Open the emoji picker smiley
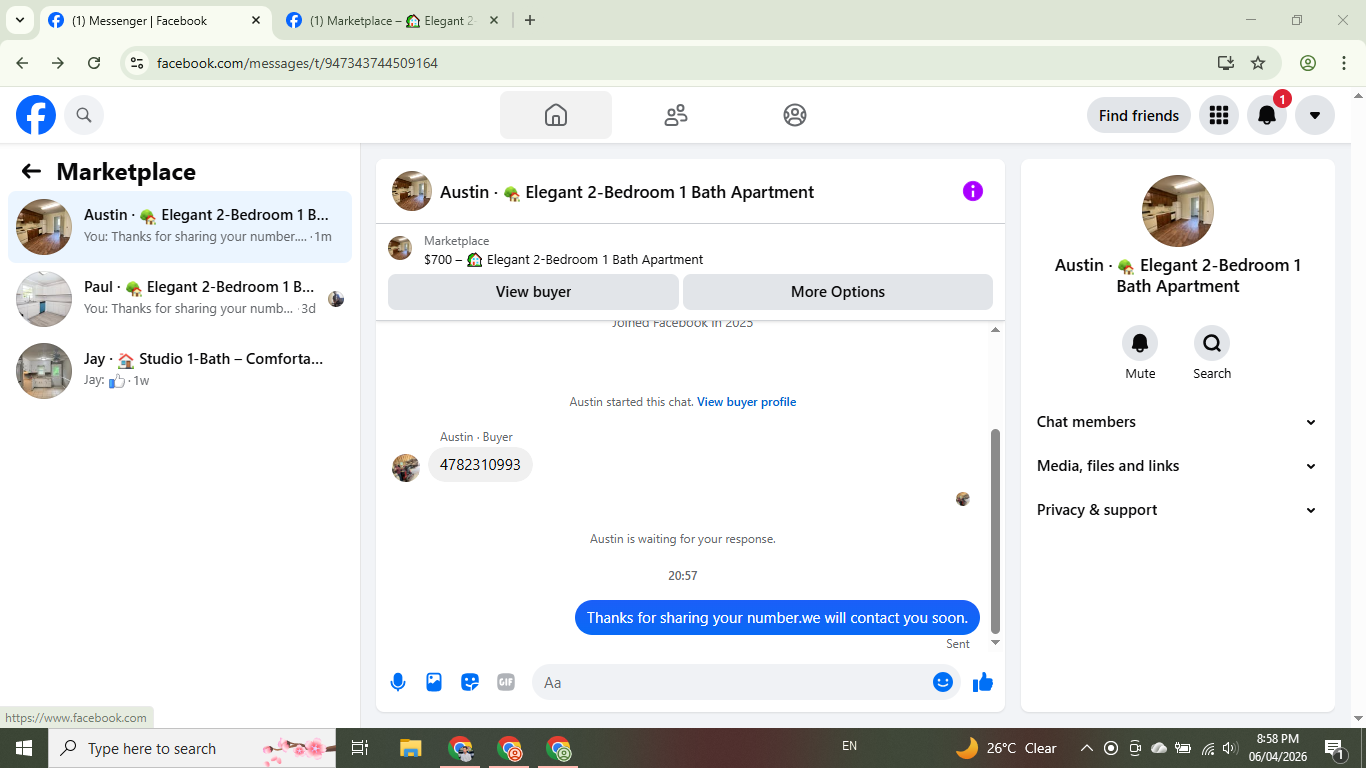 tap(943, 682)
